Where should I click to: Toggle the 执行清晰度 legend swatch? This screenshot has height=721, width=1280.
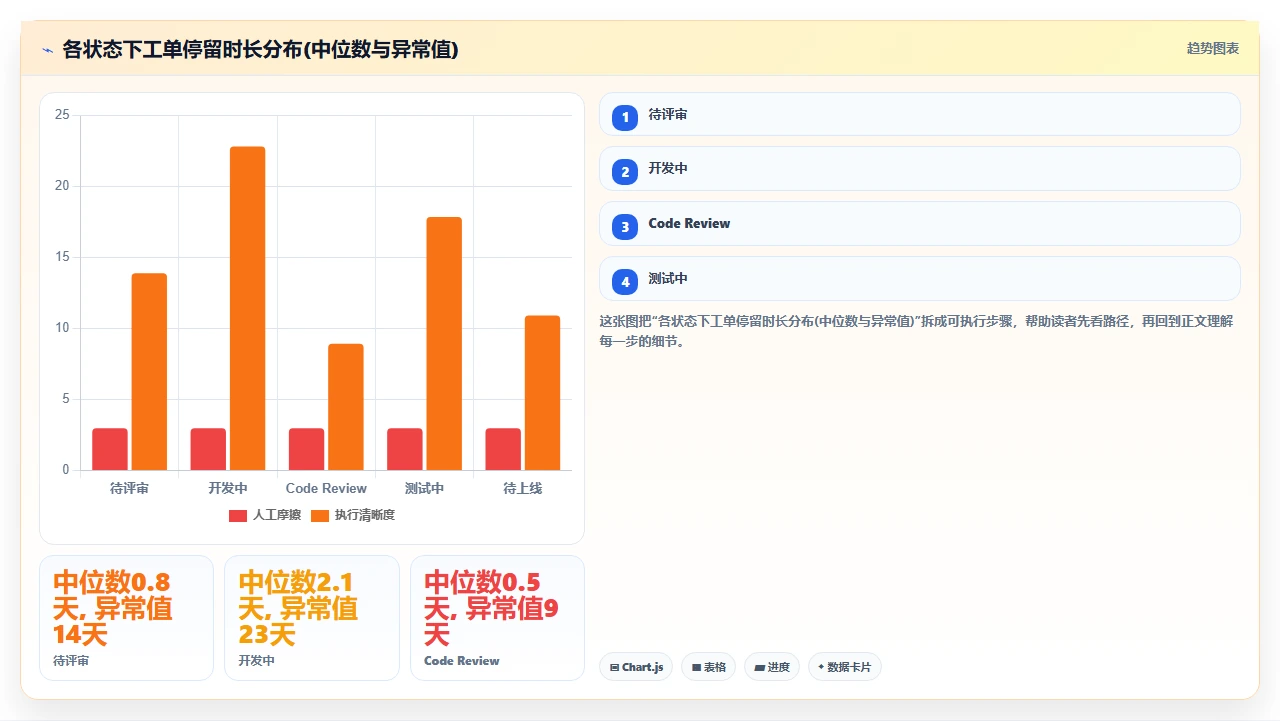tap(320, 515)
